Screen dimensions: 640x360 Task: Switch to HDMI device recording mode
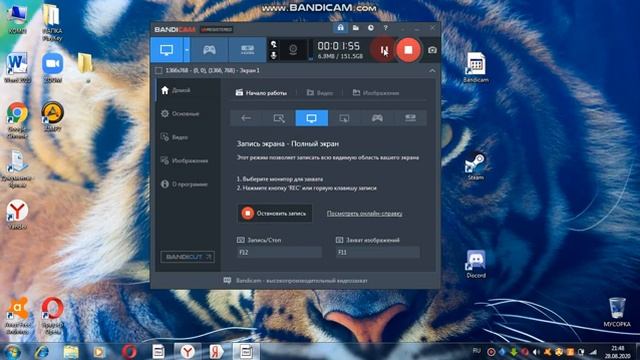[247, 50]
